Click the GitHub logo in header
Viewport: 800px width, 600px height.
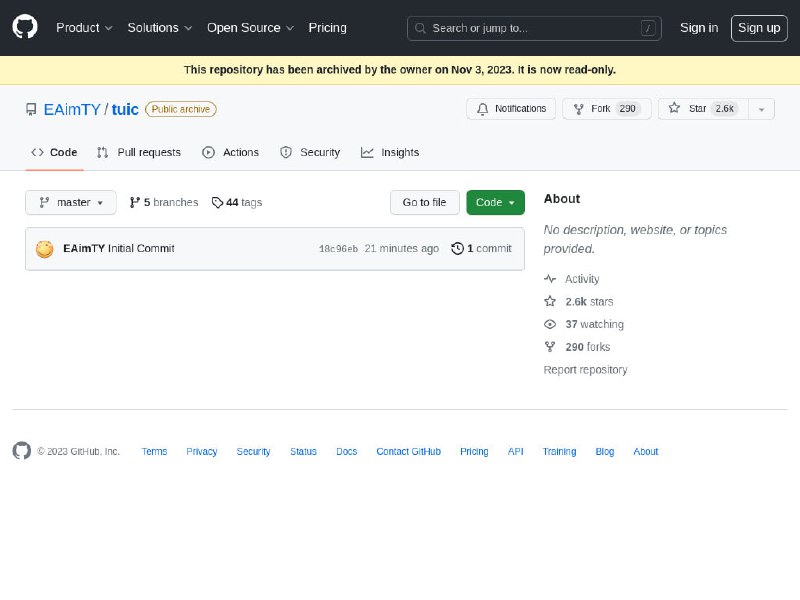[x=25, y=27]
